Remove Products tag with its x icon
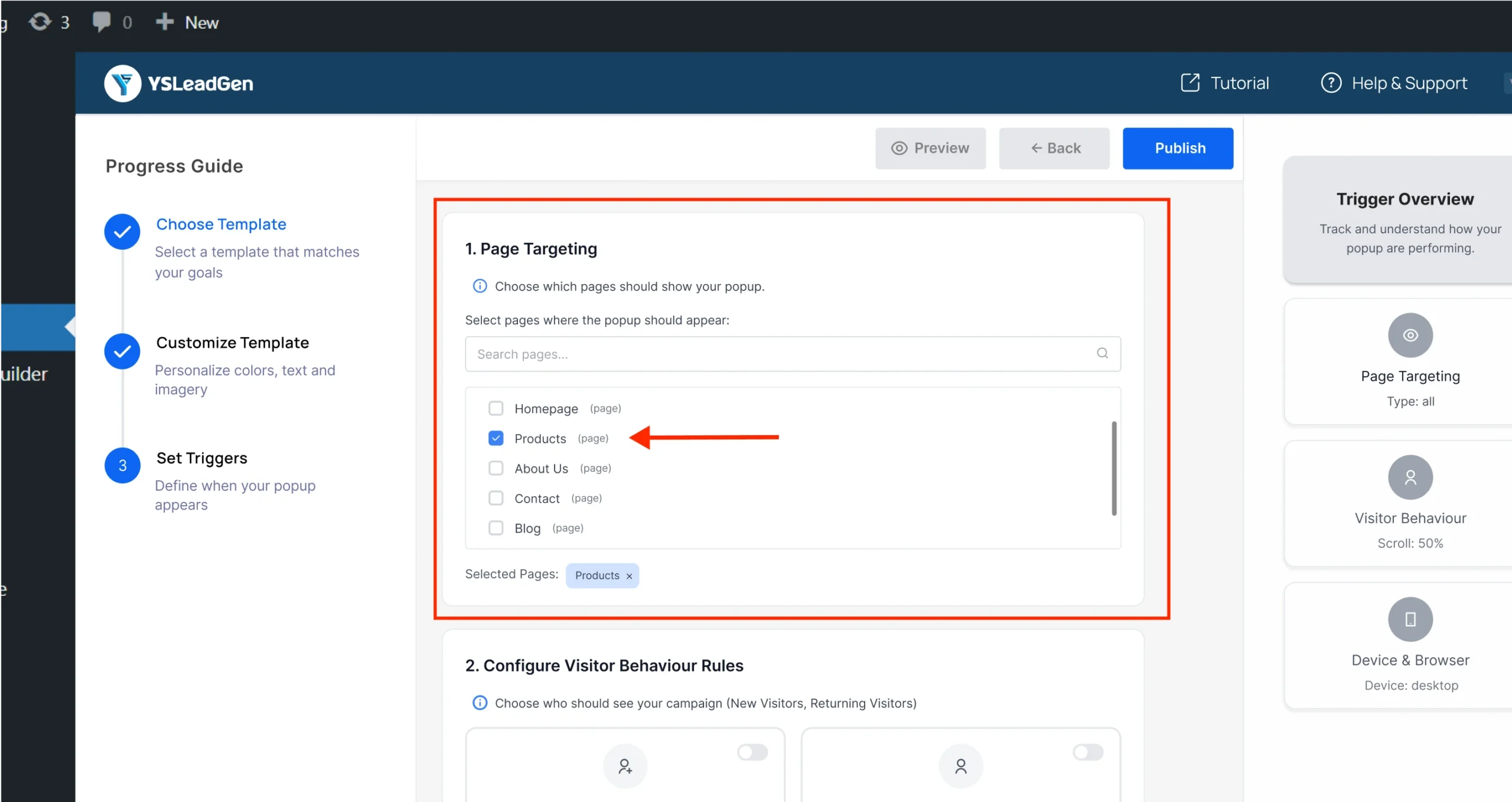This screenshot has width=1512, height=802. [x=629, y=576]
